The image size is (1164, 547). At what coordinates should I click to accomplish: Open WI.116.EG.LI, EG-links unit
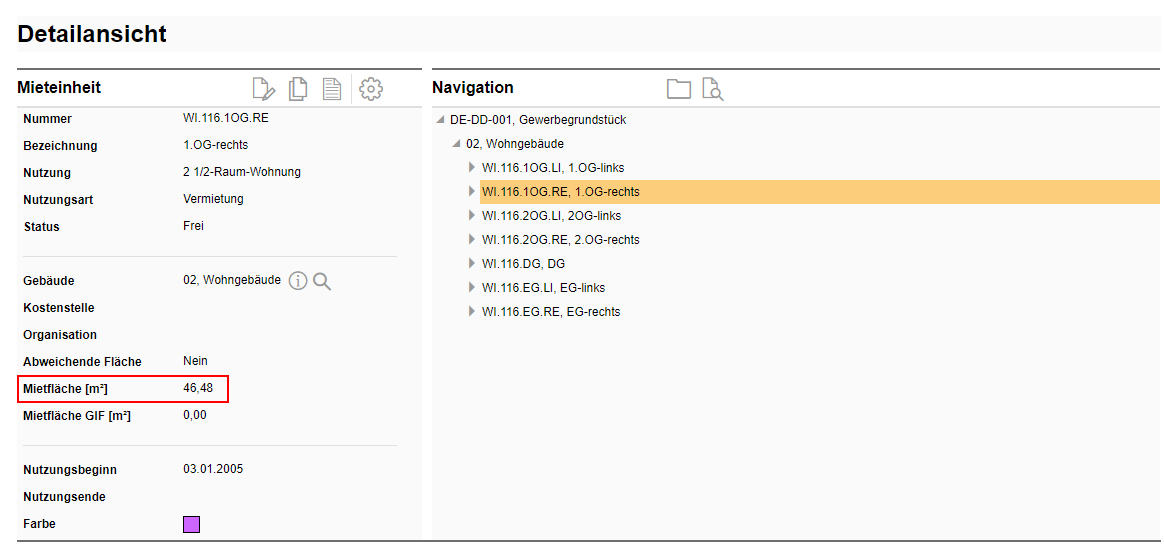(543, 288)
